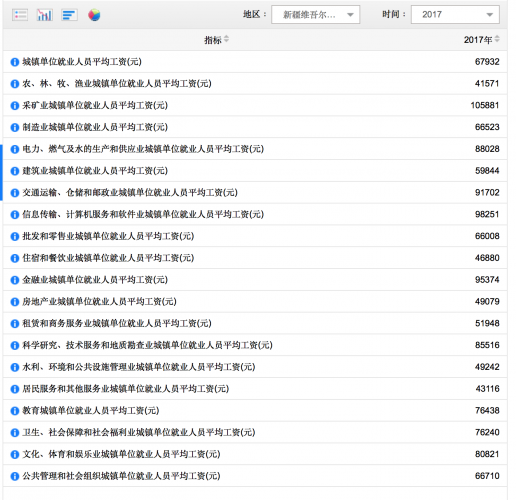This screenshot has width=516, height=500.
Task: Click info icon for 制造业 wage row
Action: pos(15,127)
